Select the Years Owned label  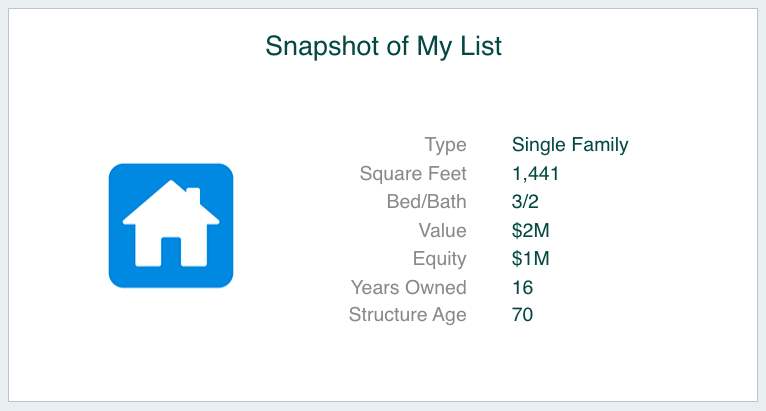pyautogui.click(x=409, y=287)
